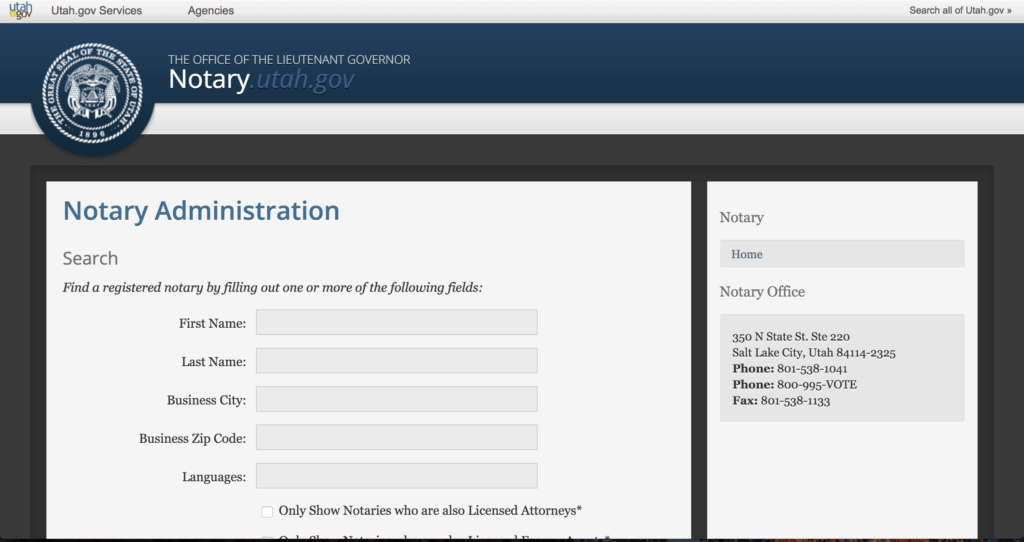This screenshot has width=1024, height=542.
Task: Focus the First Name input field
Action: [396, 322]
